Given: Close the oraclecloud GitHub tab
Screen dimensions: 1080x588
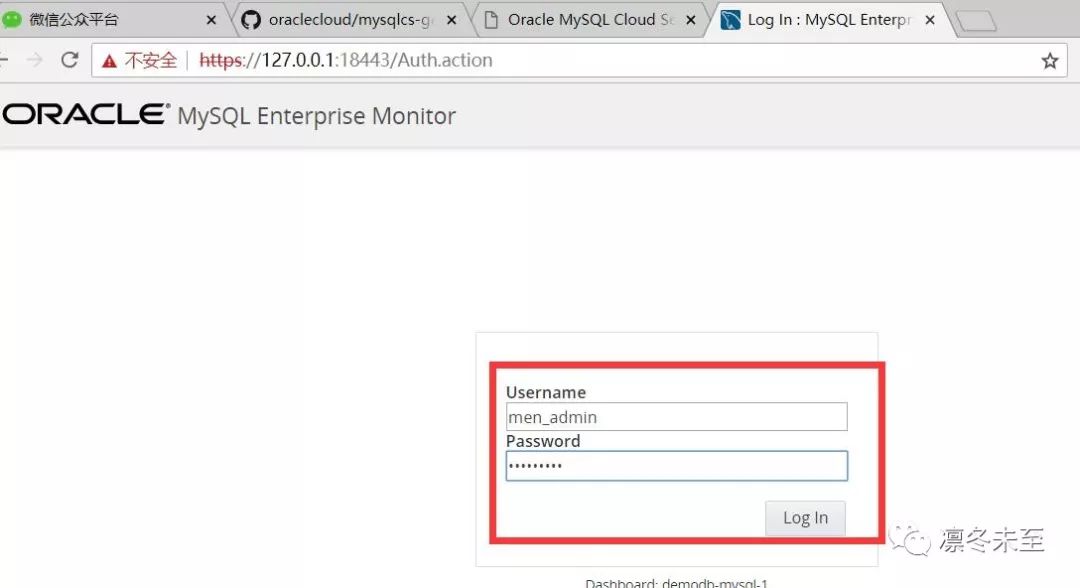Looking at the screenshot, I should [451, 19].
